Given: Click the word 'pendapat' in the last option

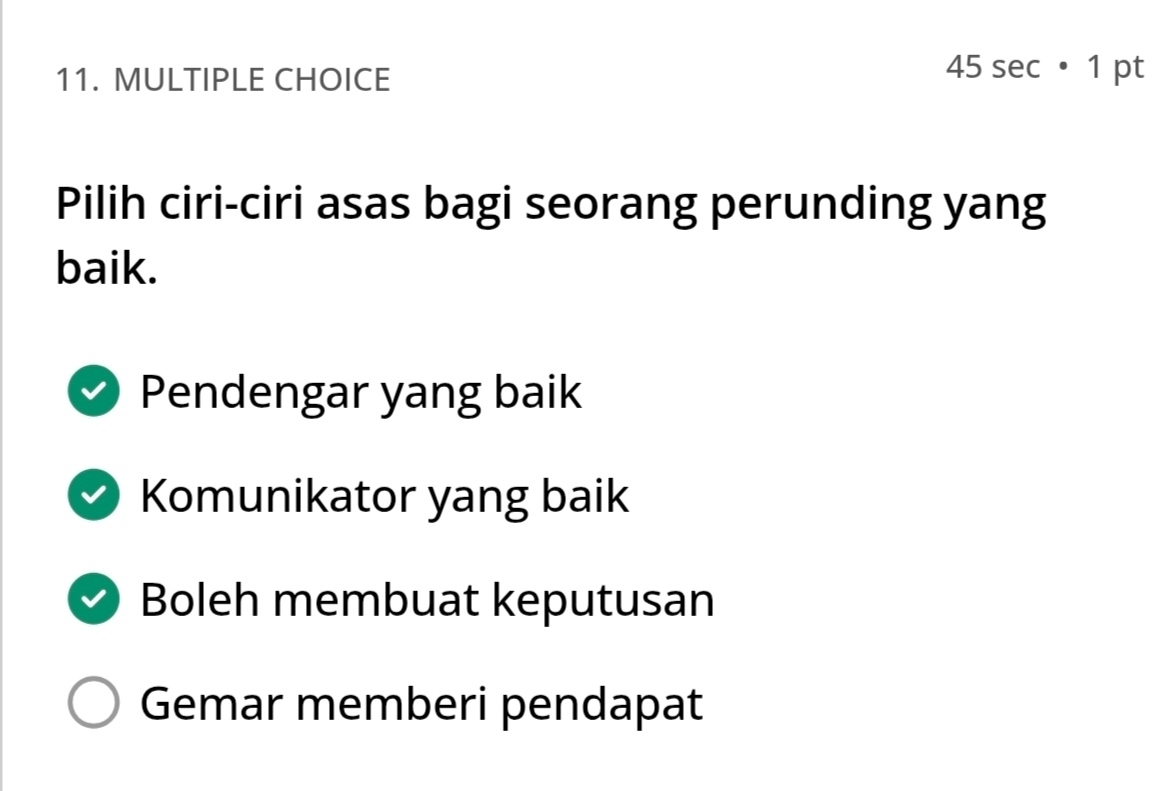Looking at the screenshot, I should [602, 704].
